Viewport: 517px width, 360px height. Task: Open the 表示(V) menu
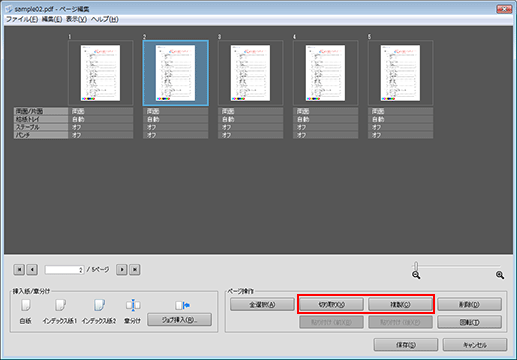76,19
